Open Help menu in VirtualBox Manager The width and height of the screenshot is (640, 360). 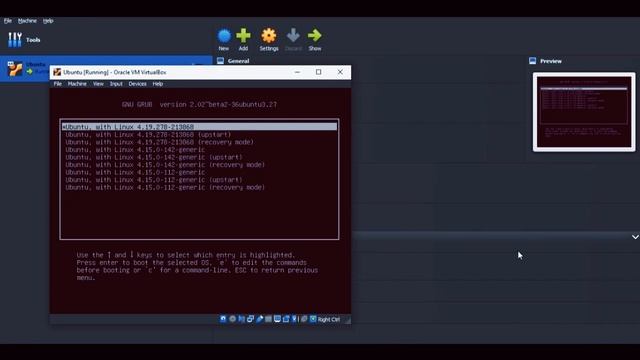point(48,21)
